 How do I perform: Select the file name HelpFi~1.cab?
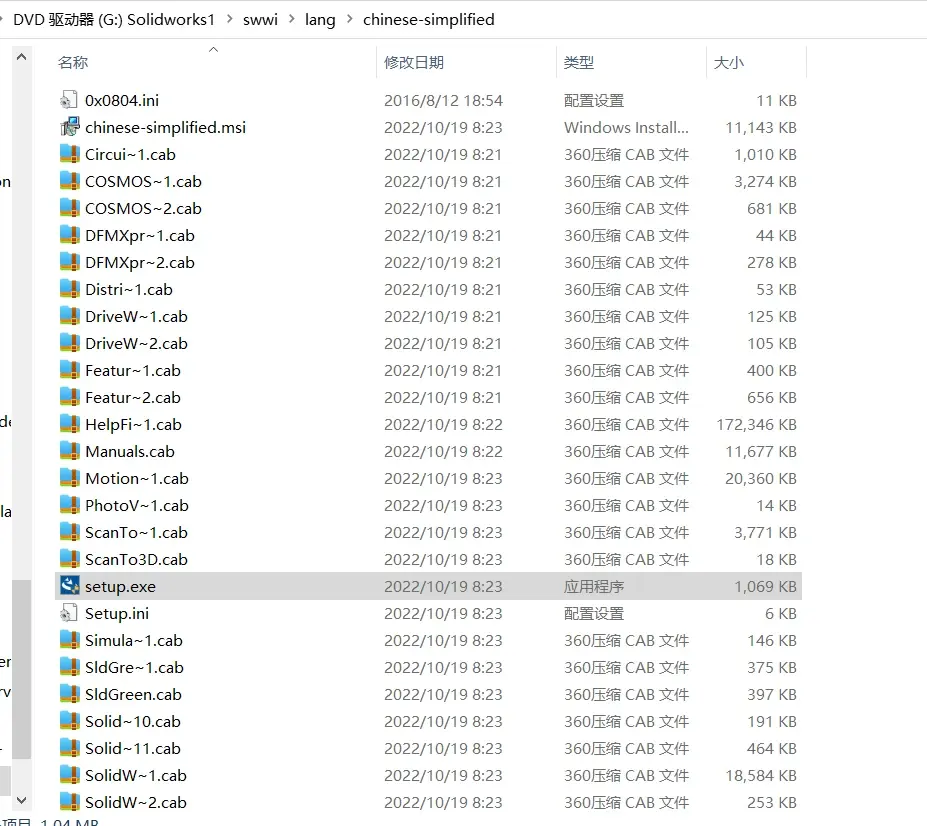pos(134,425)
